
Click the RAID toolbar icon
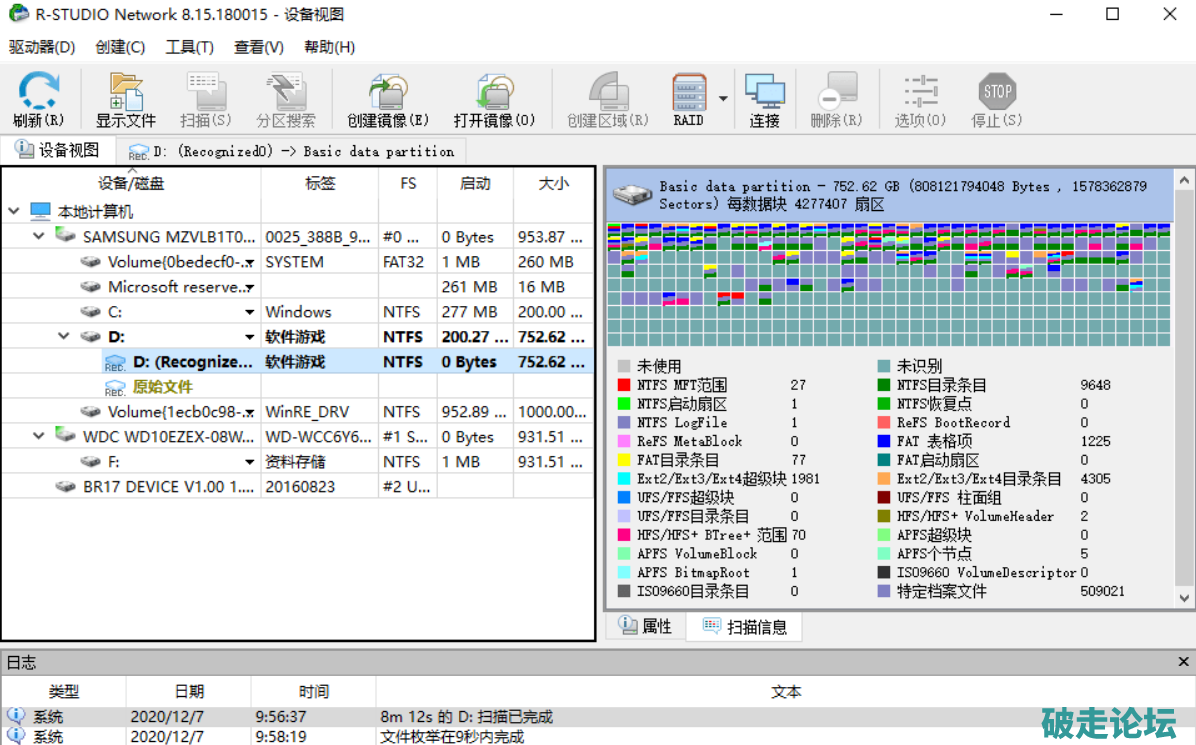coord(688,93)
